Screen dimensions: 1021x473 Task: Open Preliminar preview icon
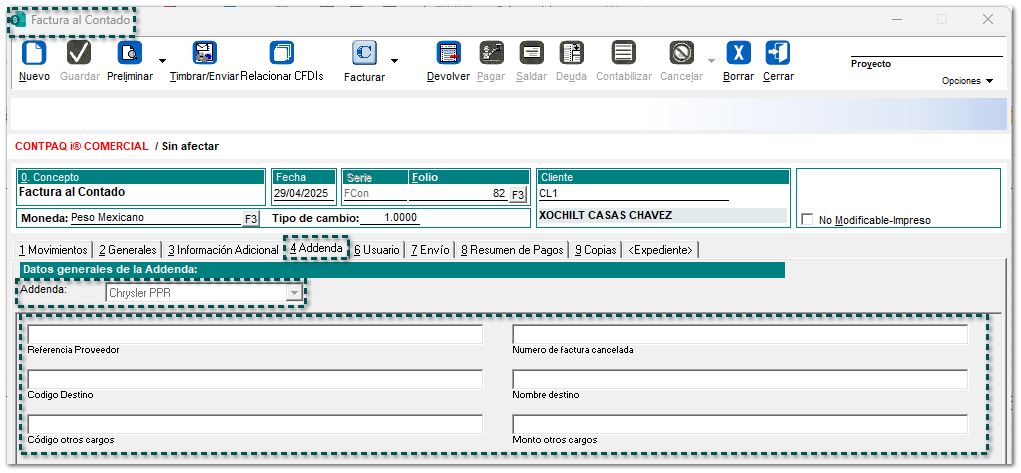[130, 53]
